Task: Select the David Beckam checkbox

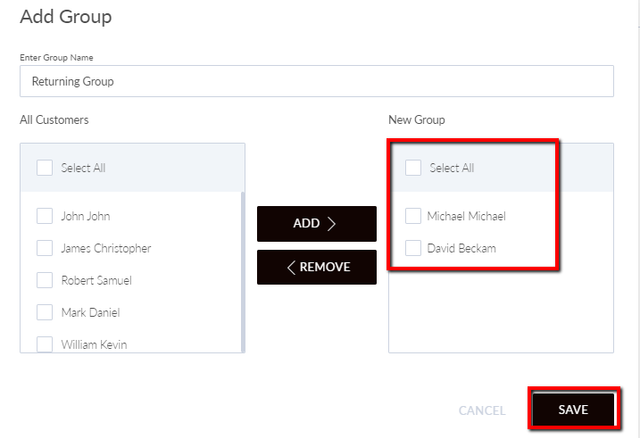Action: [x=413, y=248]
